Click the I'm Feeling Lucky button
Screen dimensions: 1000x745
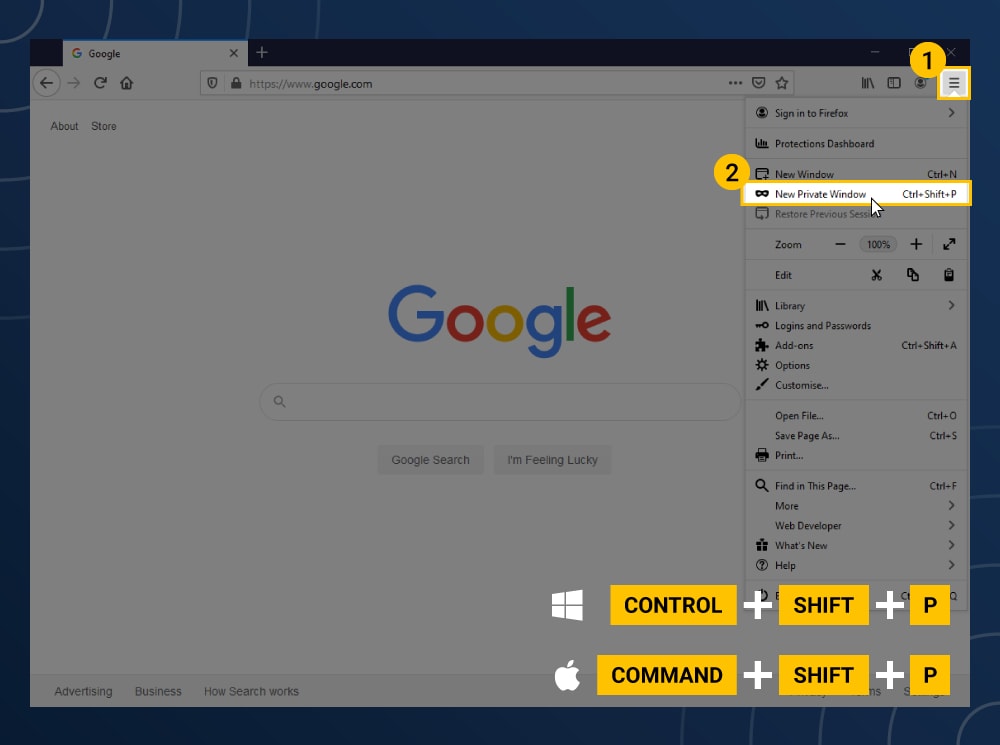[552, 460]
